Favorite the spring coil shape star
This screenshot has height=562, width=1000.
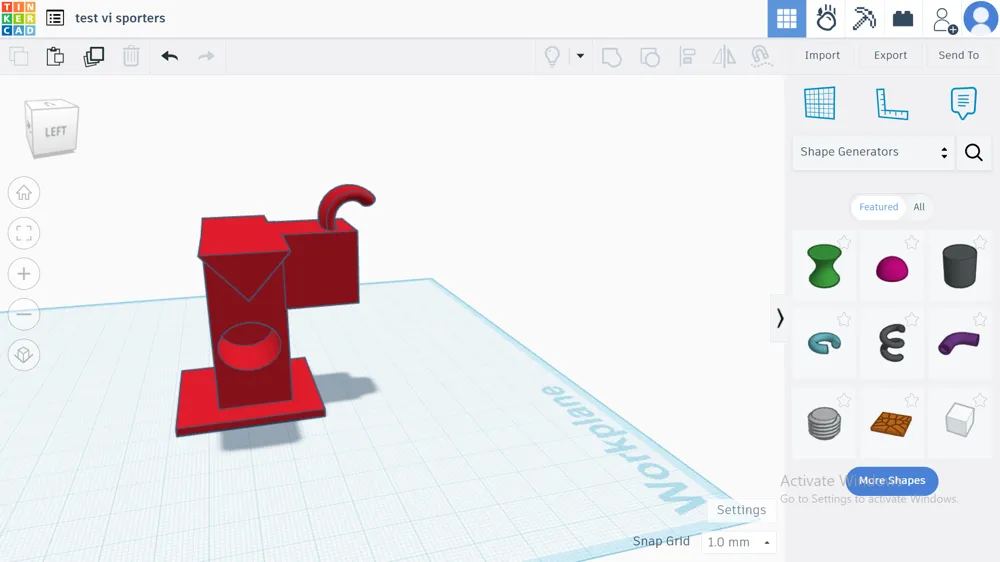(911, 319)
